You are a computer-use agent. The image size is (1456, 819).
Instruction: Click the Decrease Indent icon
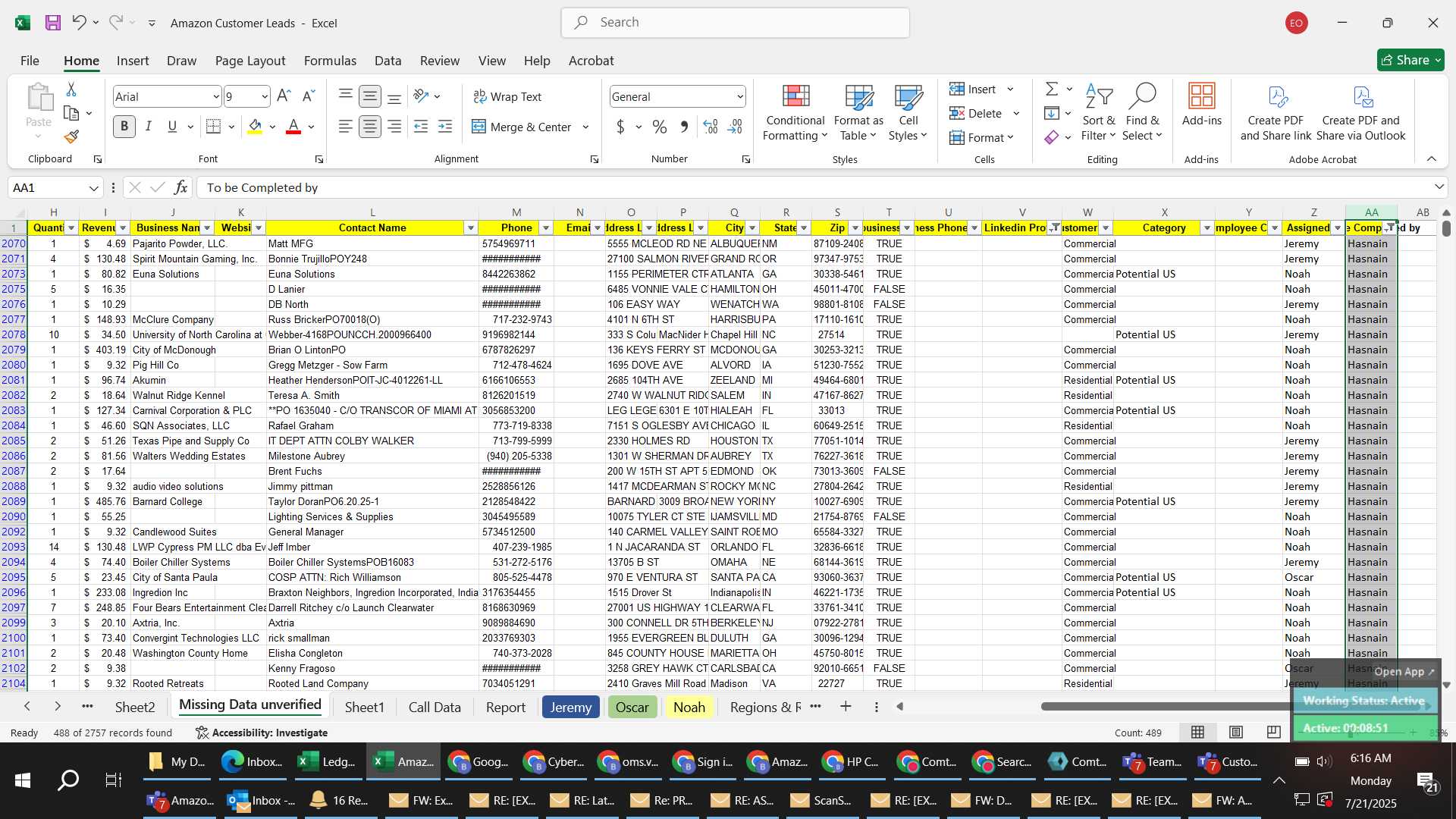coord(421,127)
